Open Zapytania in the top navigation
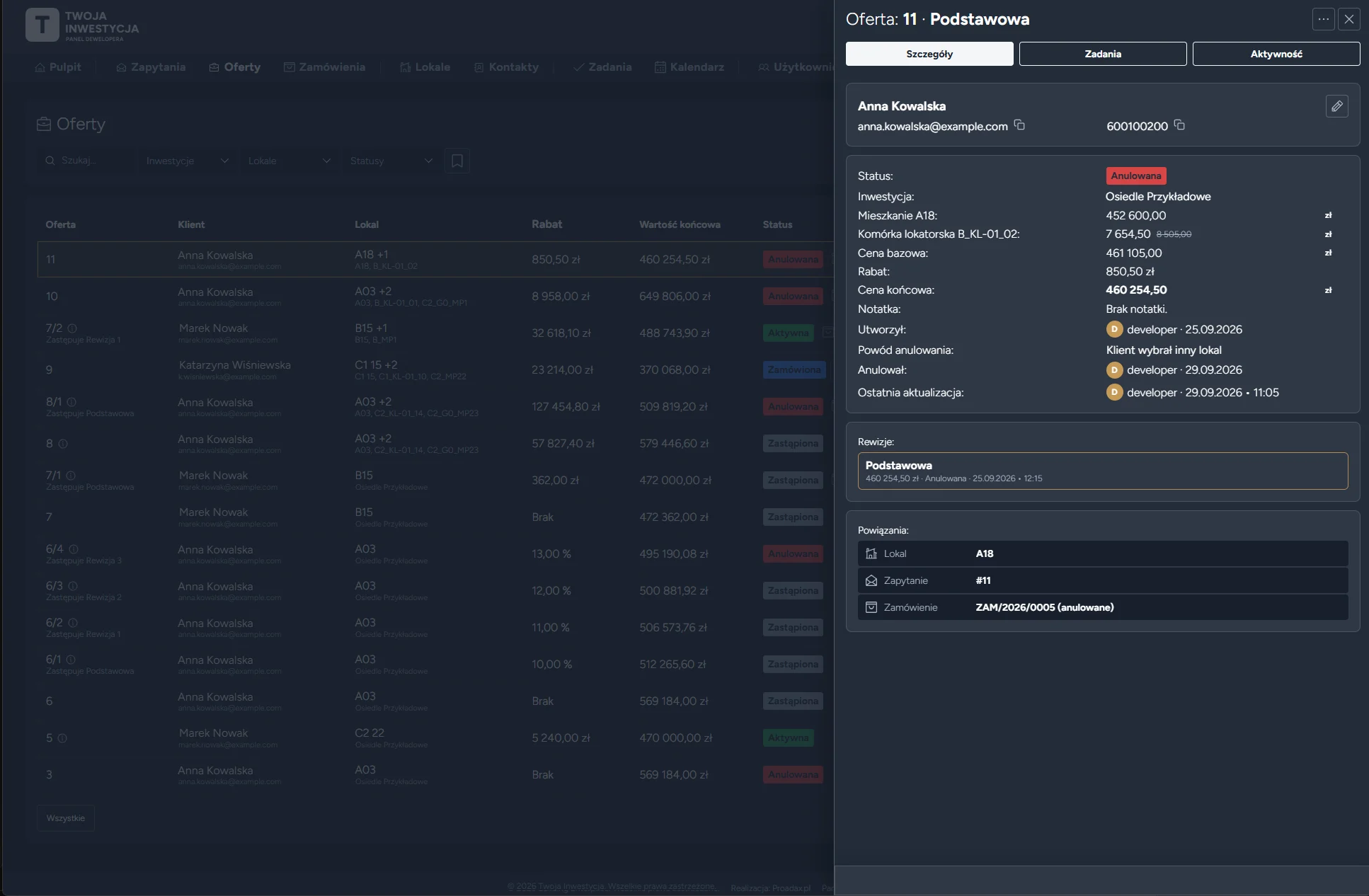 click(x=151, y=67)
